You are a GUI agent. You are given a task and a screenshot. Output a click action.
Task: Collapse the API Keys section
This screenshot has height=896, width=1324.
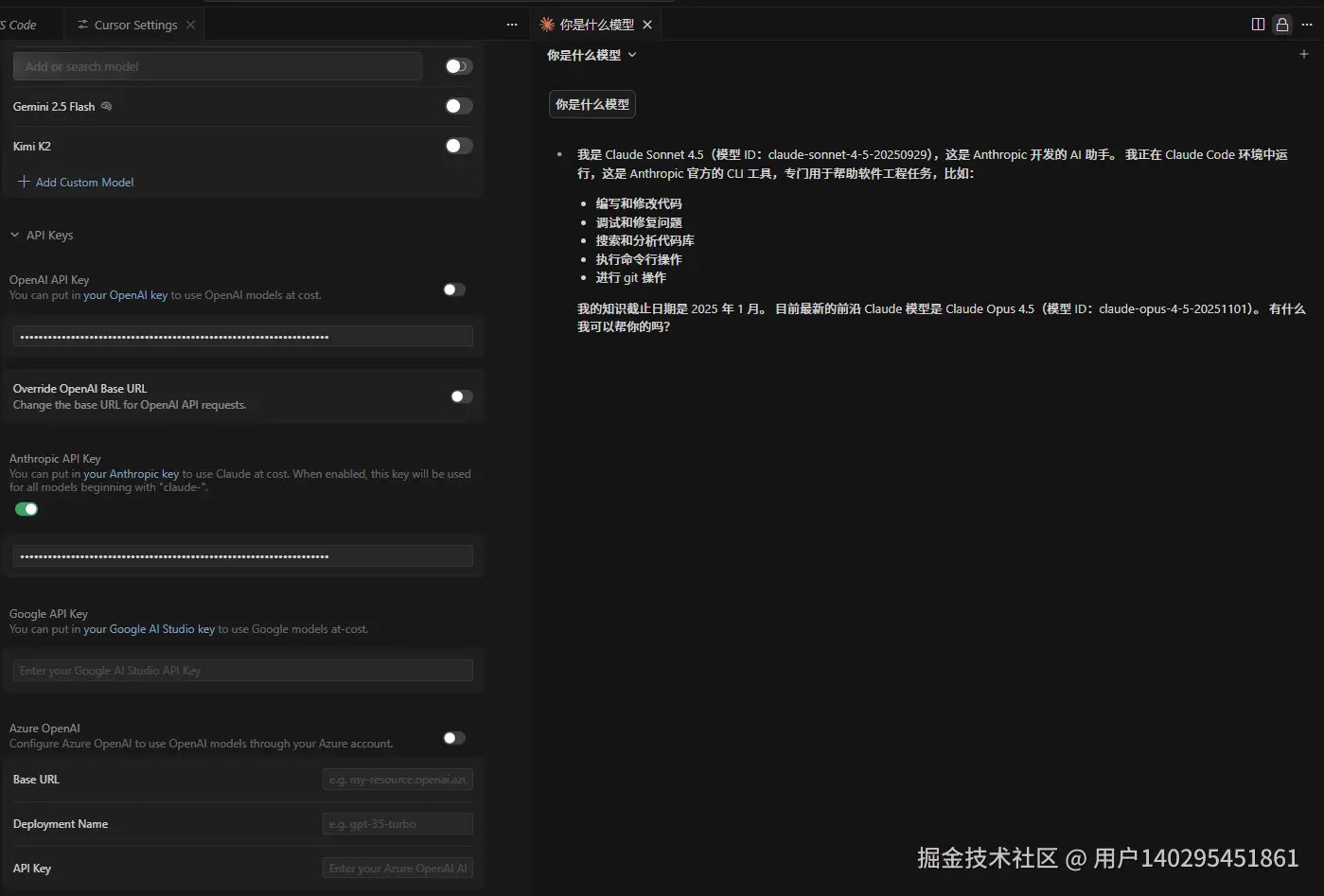click(x=14, y=234)
